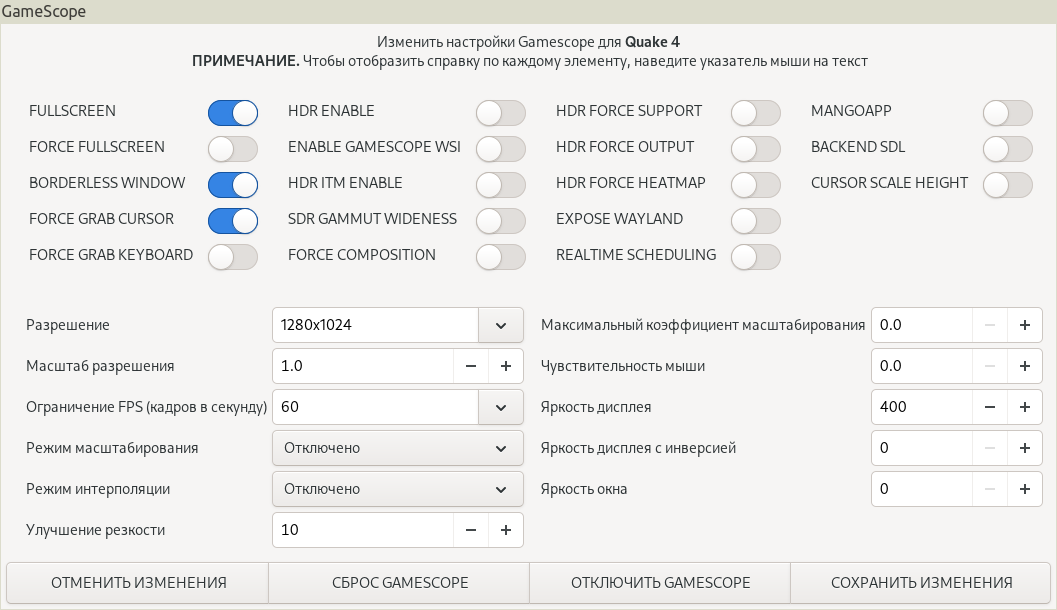The image size is (1057, 610).
Task: Open the Разрешение dropdown arrow
Action: 501,325
